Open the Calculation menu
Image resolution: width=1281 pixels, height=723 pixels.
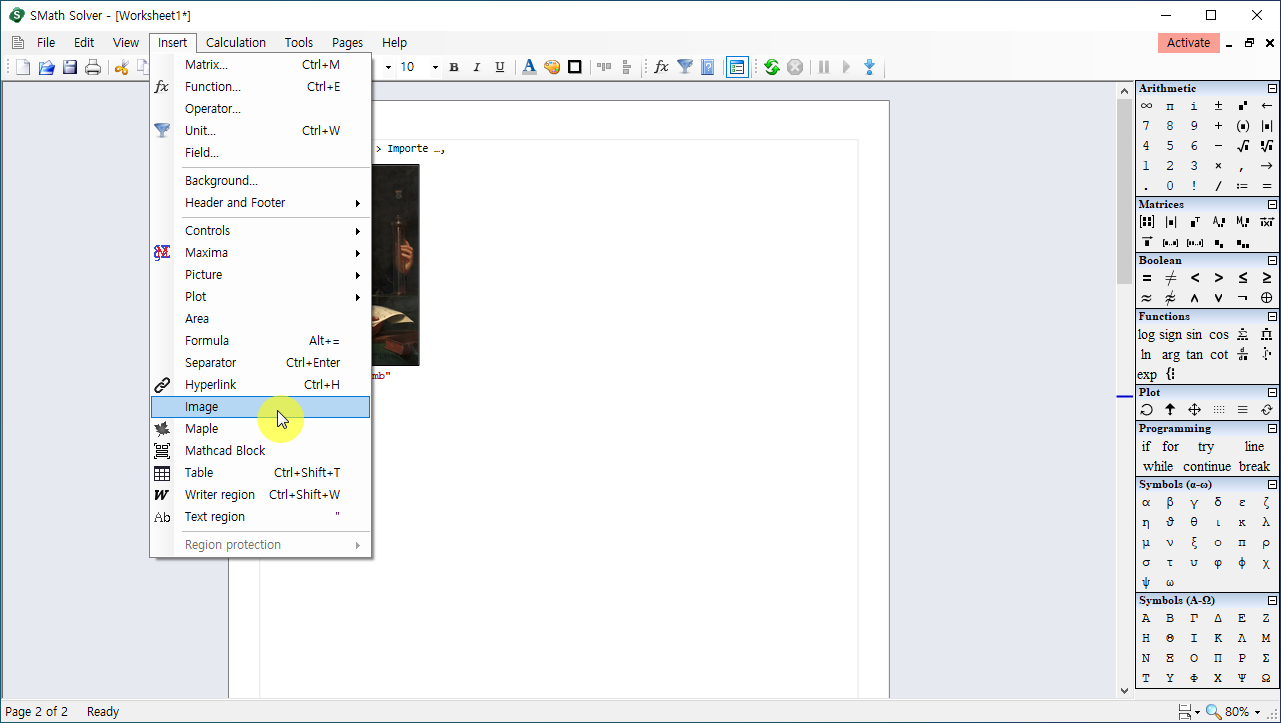click(236, 42)
